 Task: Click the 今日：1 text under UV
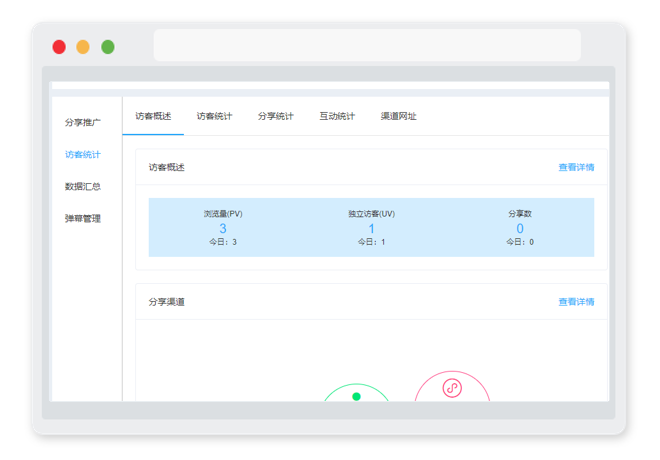point(371,242)
